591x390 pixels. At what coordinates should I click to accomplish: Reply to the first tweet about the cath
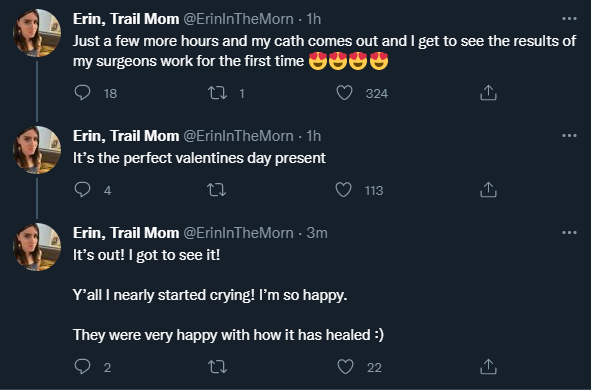pos(82,93)
